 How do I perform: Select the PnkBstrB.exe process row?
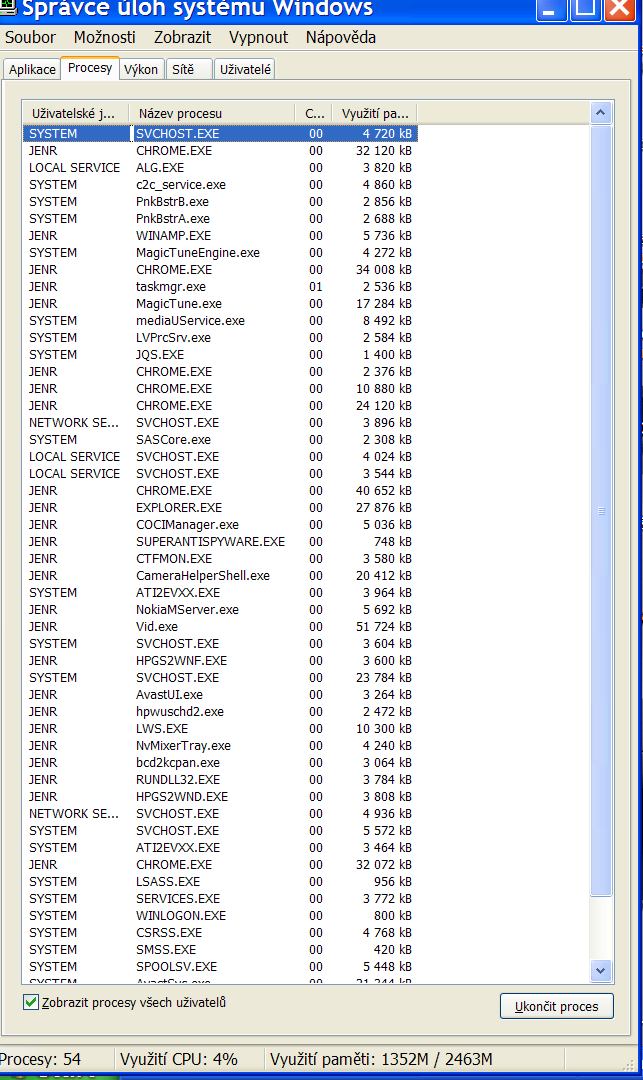(x=220, y=202)
